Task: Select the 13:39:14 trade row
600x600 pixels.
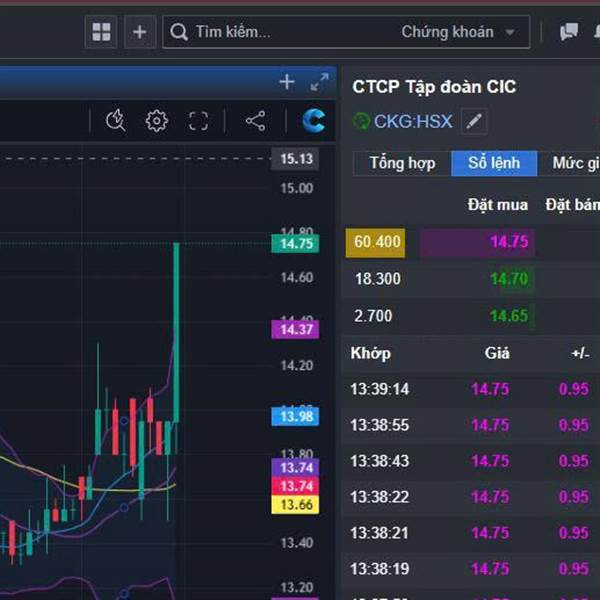Action: [471, 389]
